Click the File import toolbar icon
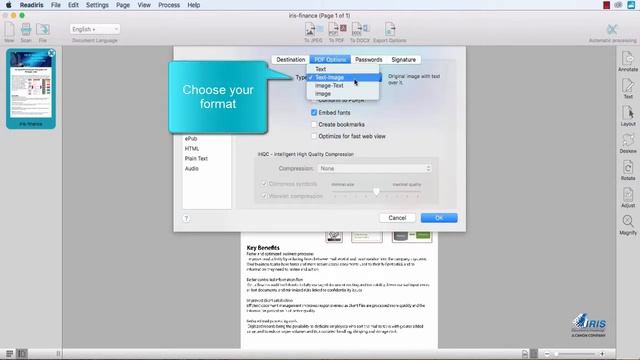This screenshot has width=640, height=360. 42,30
